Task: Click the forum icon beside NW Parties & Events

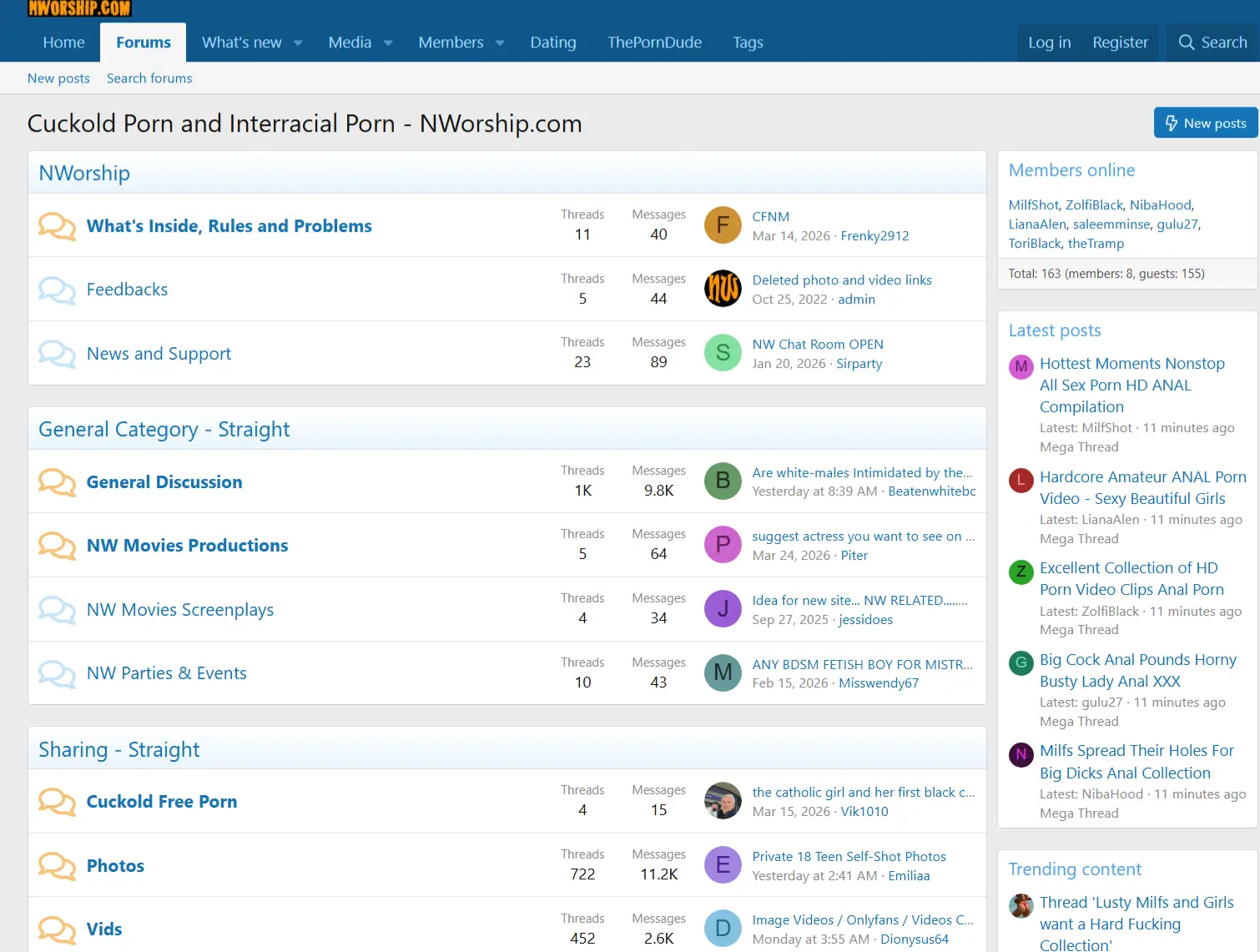Action: (57, 673)
